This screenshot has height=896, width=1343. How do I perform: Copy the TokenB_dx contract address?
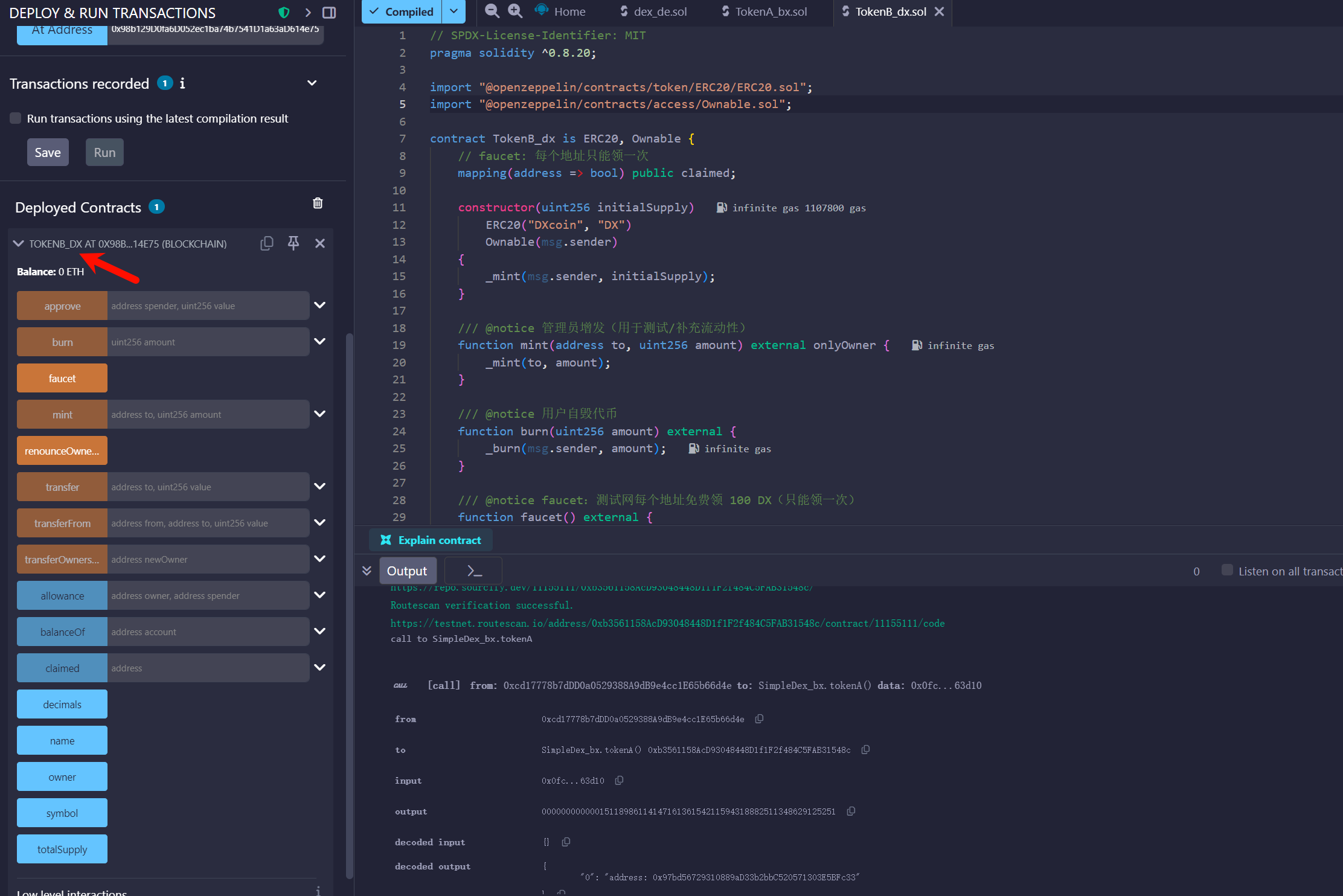(266, 243)
